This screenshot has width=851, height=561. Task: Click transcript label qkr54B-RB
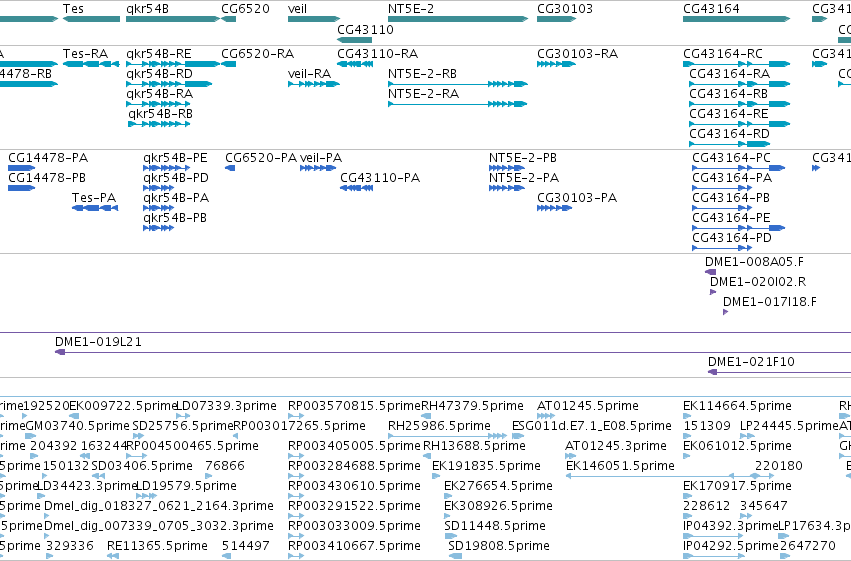pos(160,114)
